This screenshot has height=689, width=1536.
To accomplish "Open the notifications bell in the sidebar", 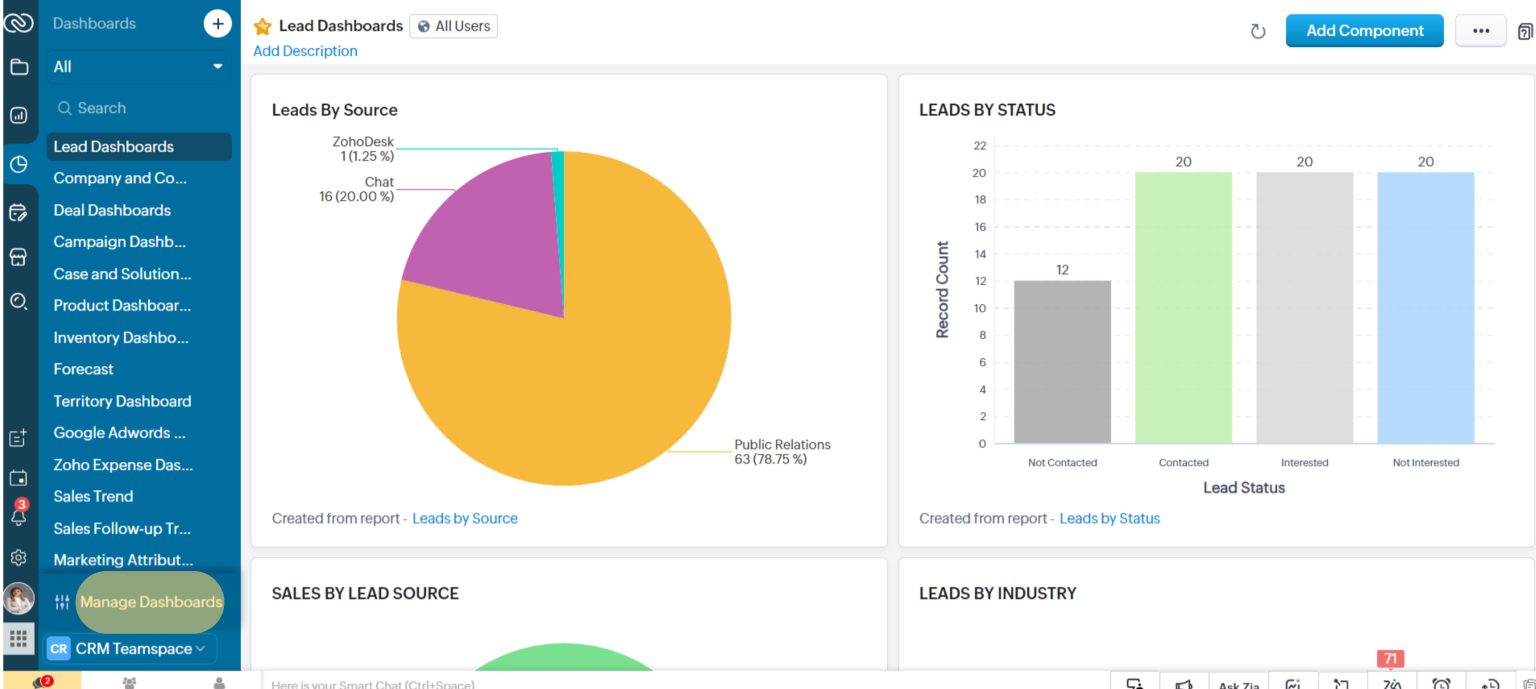I will point(18,520).
